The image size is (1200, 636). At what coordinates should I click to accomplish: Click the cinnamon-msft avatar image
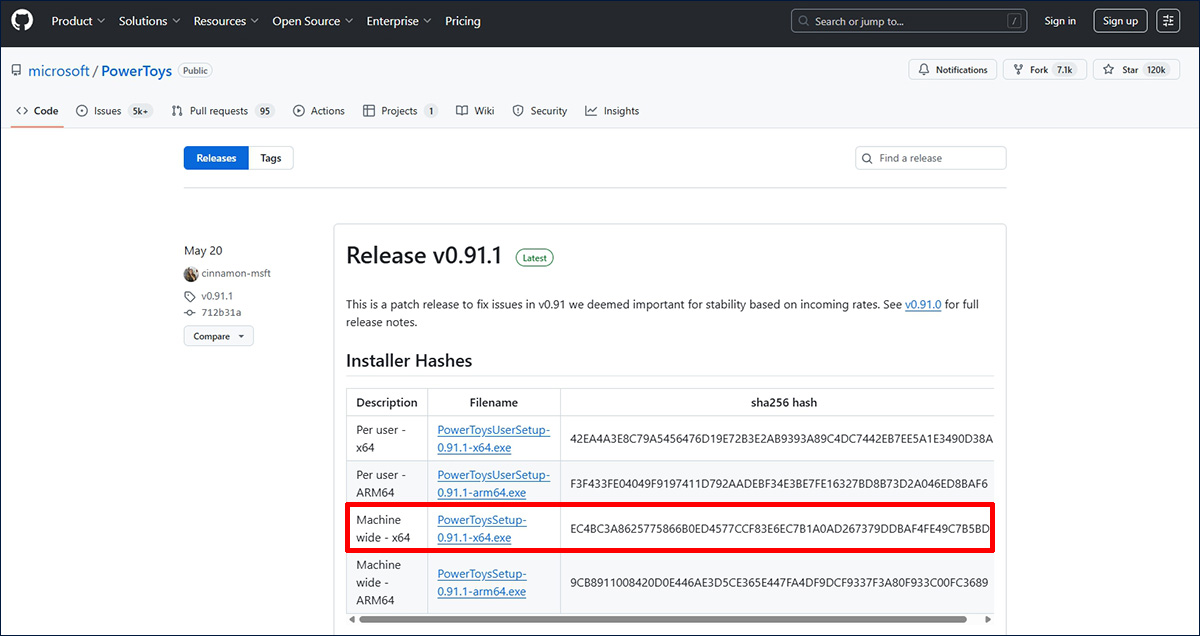click(191, 274)
